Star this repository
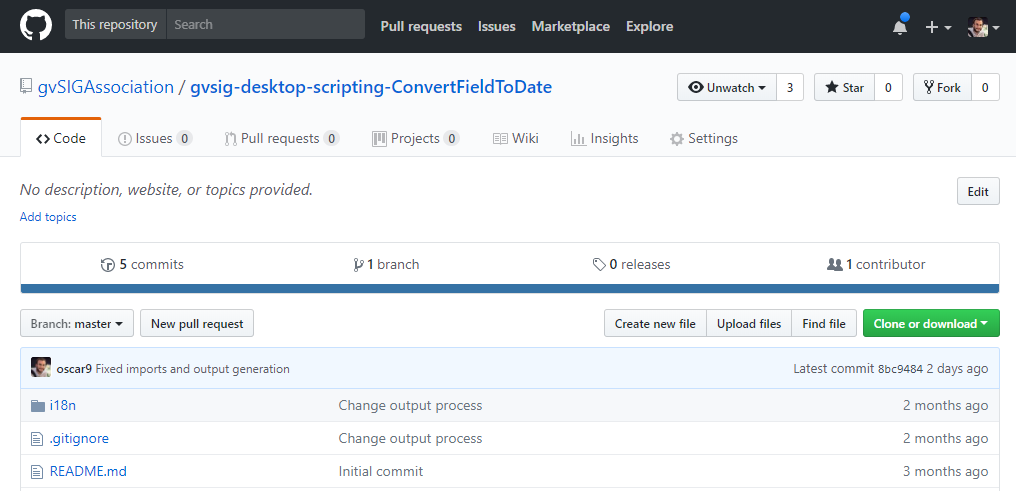1016x491 pixels. pos(844,88)
